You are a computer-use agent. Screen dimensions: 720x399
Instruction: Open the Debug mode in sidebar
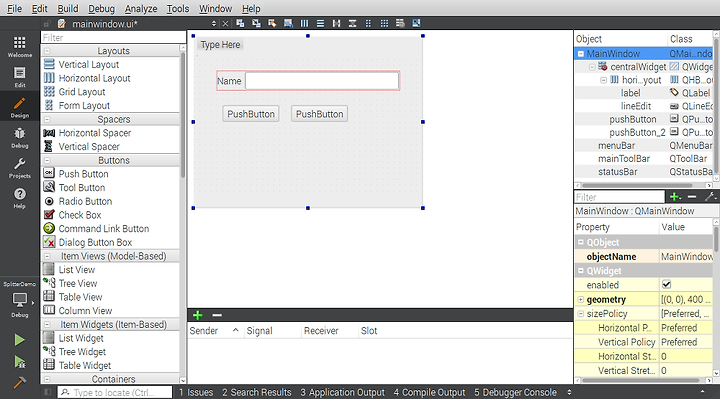pyautogui.click(x=20, y=138)
